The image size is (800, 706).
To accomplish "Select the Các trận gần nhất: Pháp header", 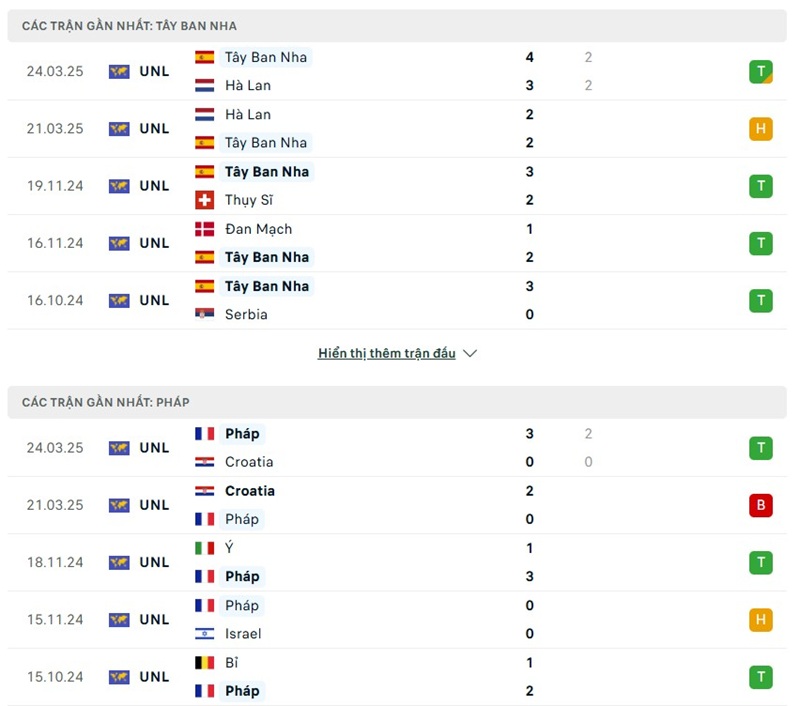I will (x=106, y=402).
